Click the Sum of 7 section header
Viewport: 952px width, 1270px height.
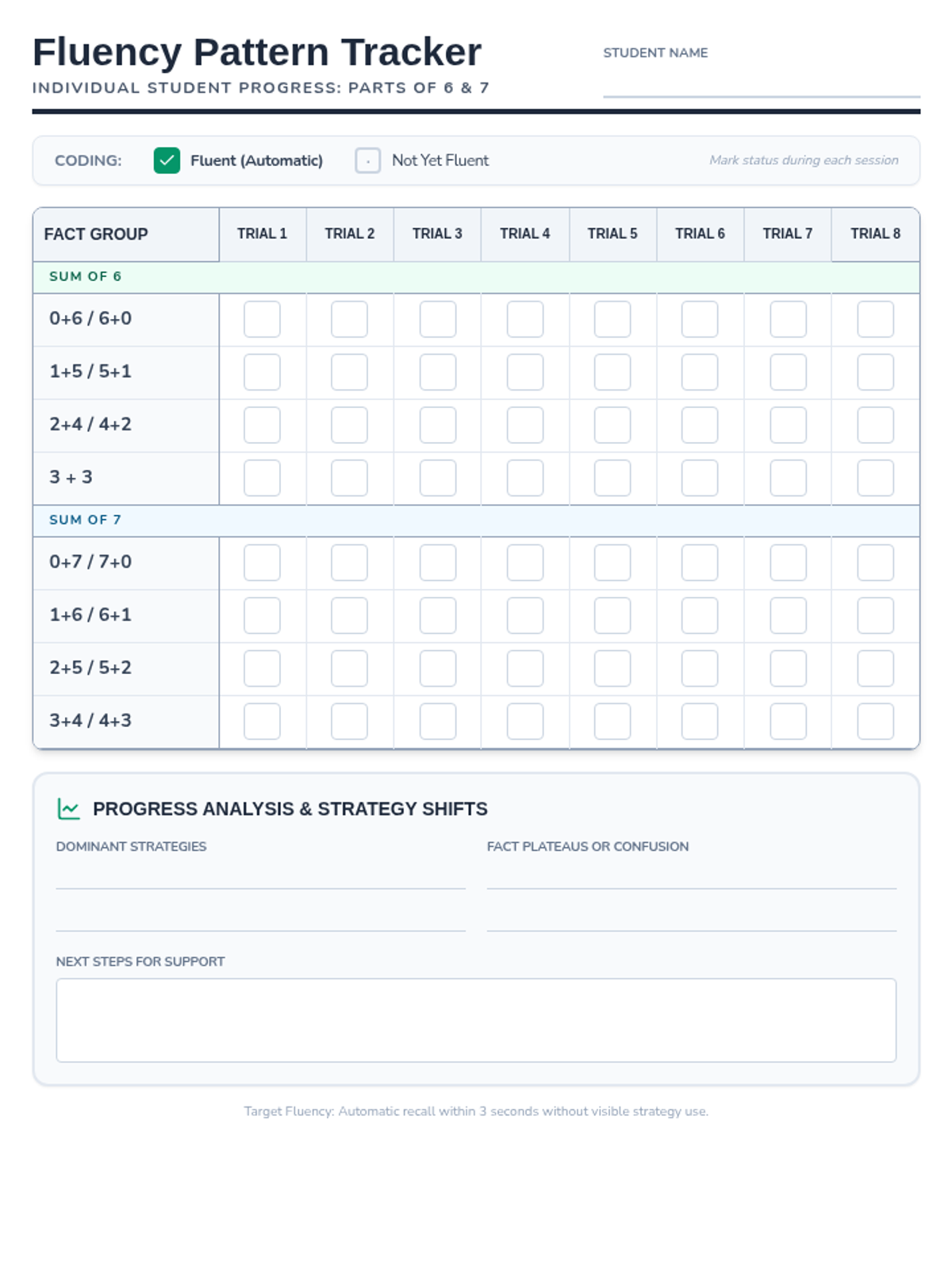tap(86, 520)
